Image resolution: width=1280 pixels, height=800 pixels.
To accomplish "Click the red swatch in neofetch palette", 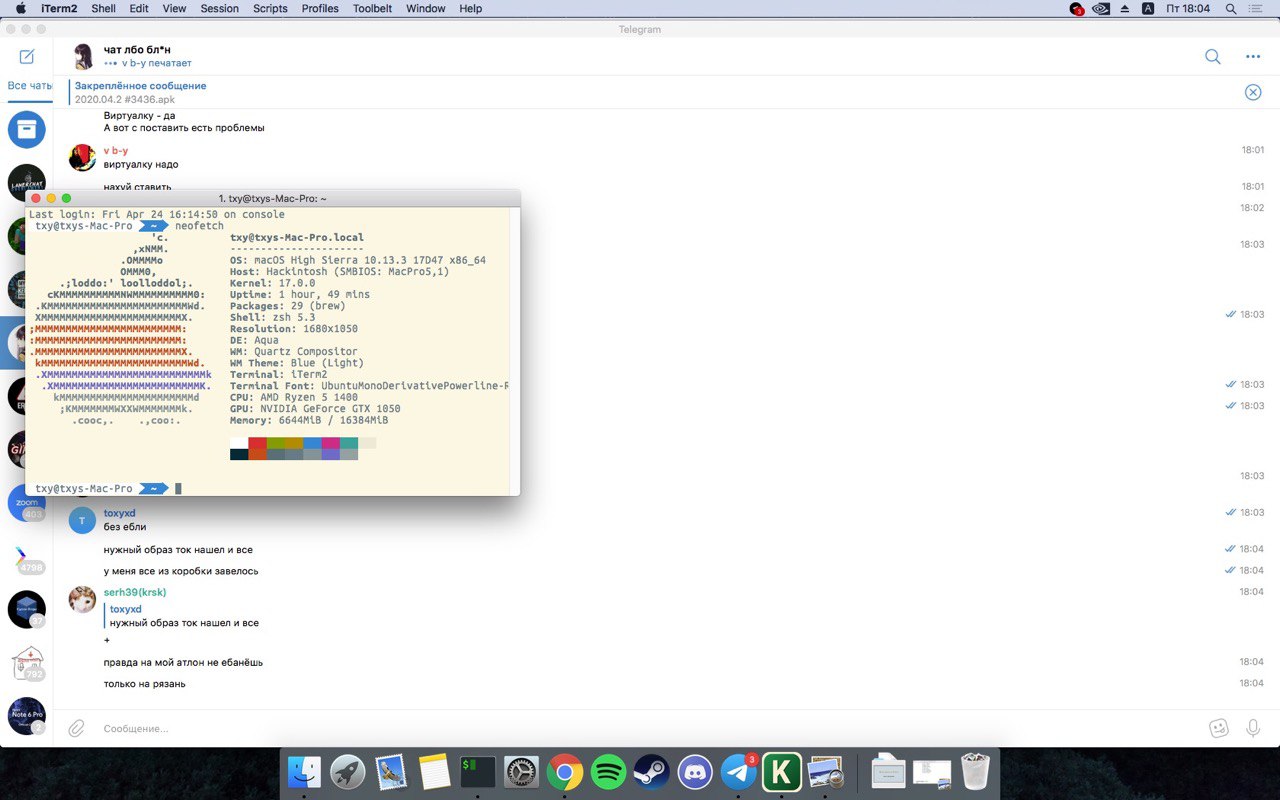I will (x=257, y=443).
